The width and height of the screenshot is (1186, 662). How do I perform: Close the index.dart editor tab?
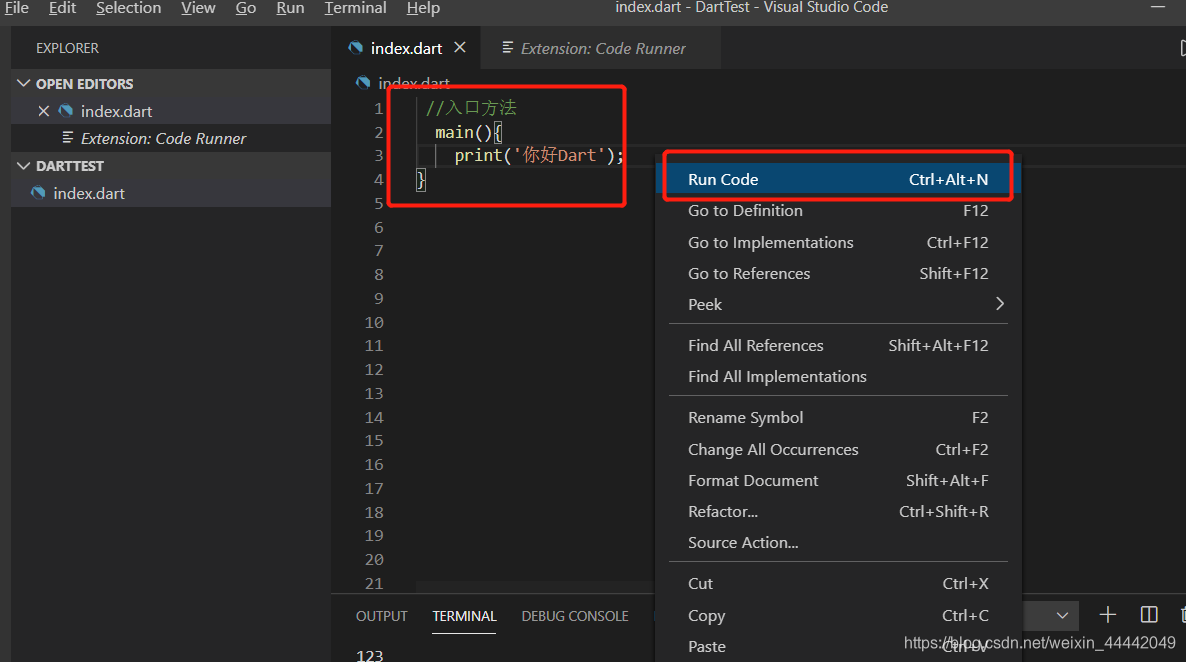[x=459, y=48]
